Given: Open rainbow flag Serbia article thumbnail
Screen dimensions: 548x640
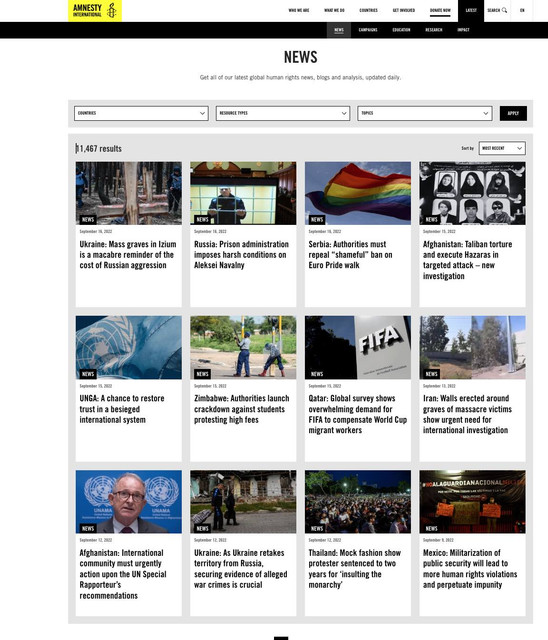Looking at the screenshot, I should 358,193.
